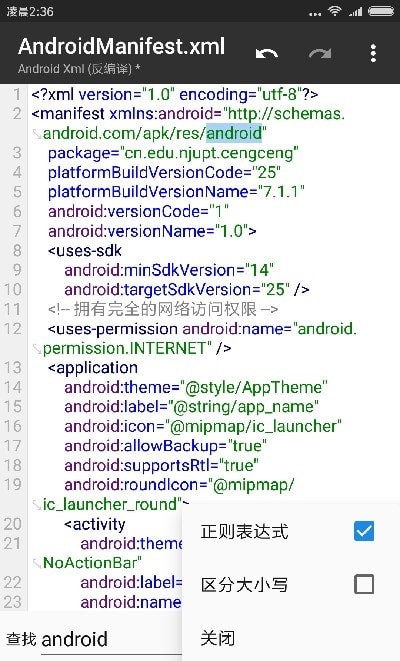
Task: Enable the 区分大小写 checkbox
Action: [x=364, y=584]
